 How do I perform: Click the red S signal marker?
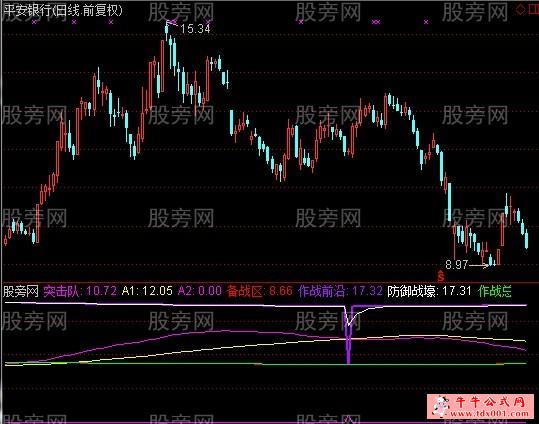(x=441, y=276)
